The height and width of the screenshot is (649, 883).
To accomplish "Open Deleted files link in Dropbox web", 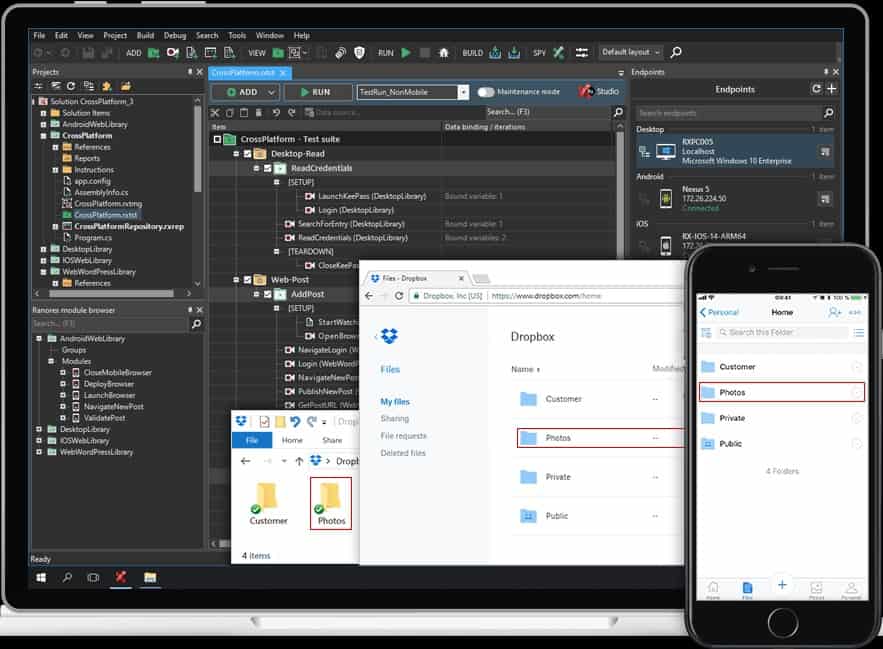I will (x=403, y=453).
